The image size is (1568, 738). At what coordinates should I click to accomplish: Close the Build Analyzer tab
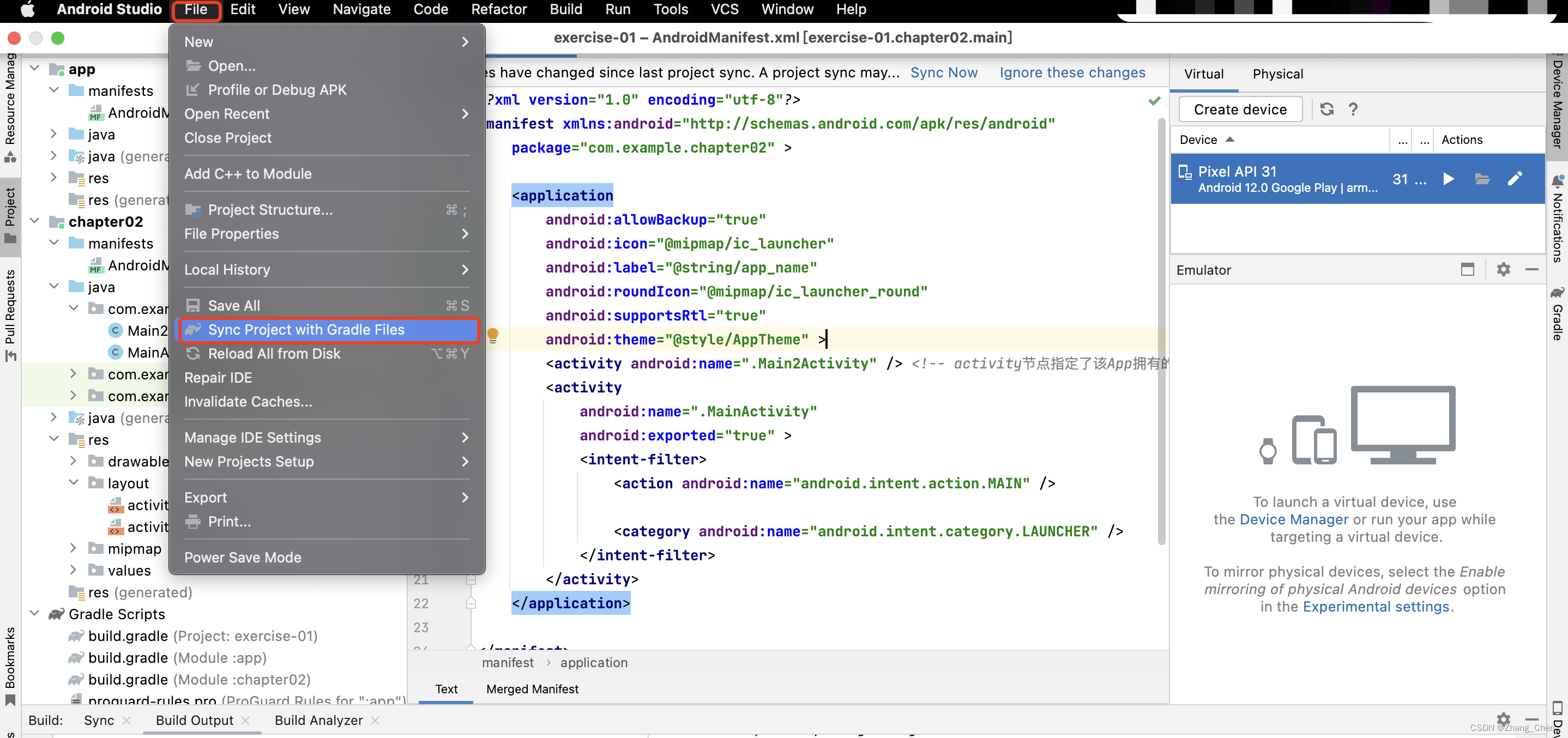(375, 721)
